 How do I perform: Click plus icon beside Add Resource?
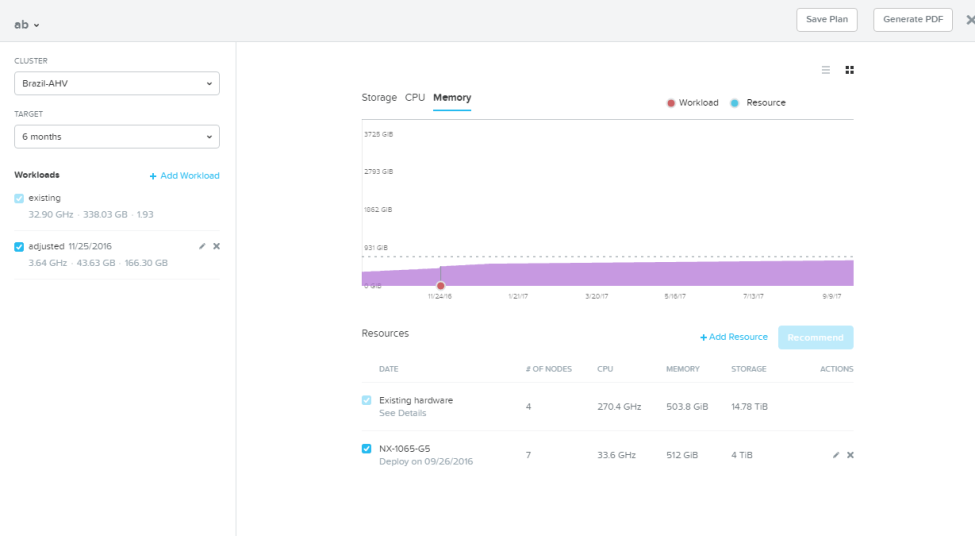point(703,338)
